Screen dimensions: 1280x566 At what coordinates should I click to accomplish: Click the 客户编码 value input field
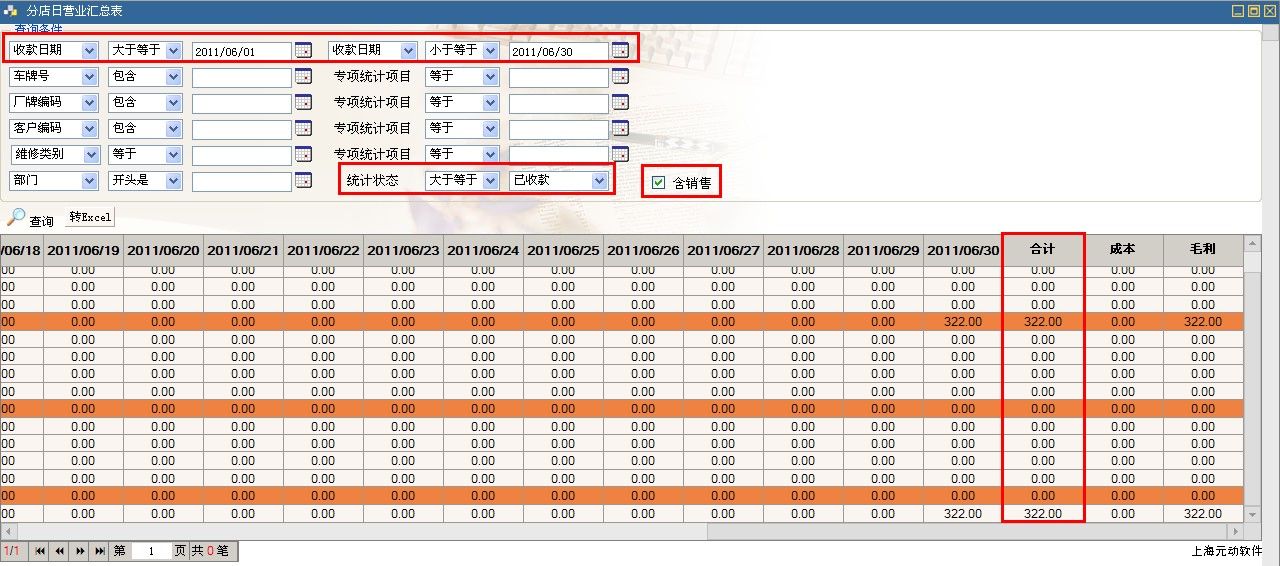tap(241, 129)
